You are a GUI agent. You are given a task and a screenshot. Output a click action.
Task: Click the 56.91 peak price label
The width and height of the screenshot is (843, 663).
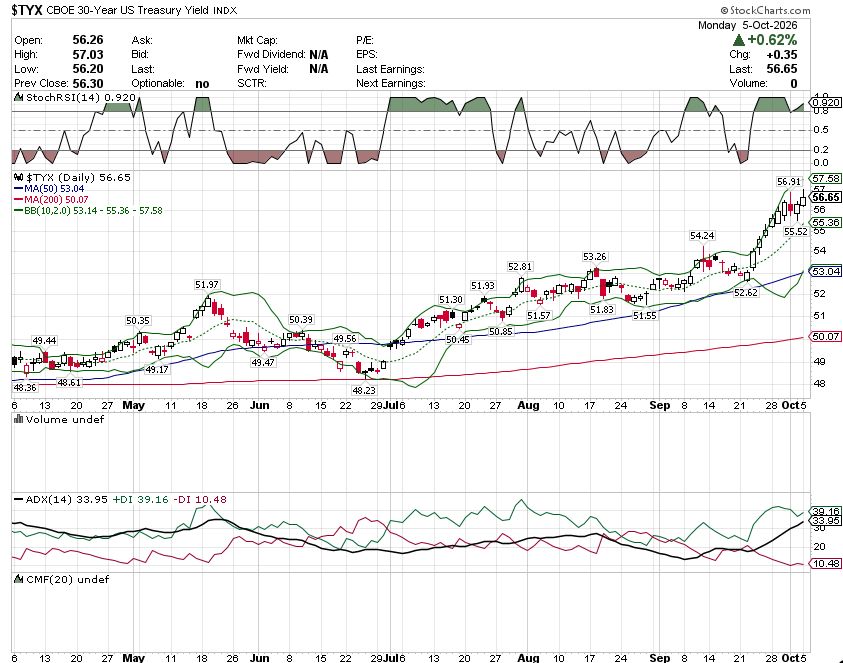coord(789,182)
